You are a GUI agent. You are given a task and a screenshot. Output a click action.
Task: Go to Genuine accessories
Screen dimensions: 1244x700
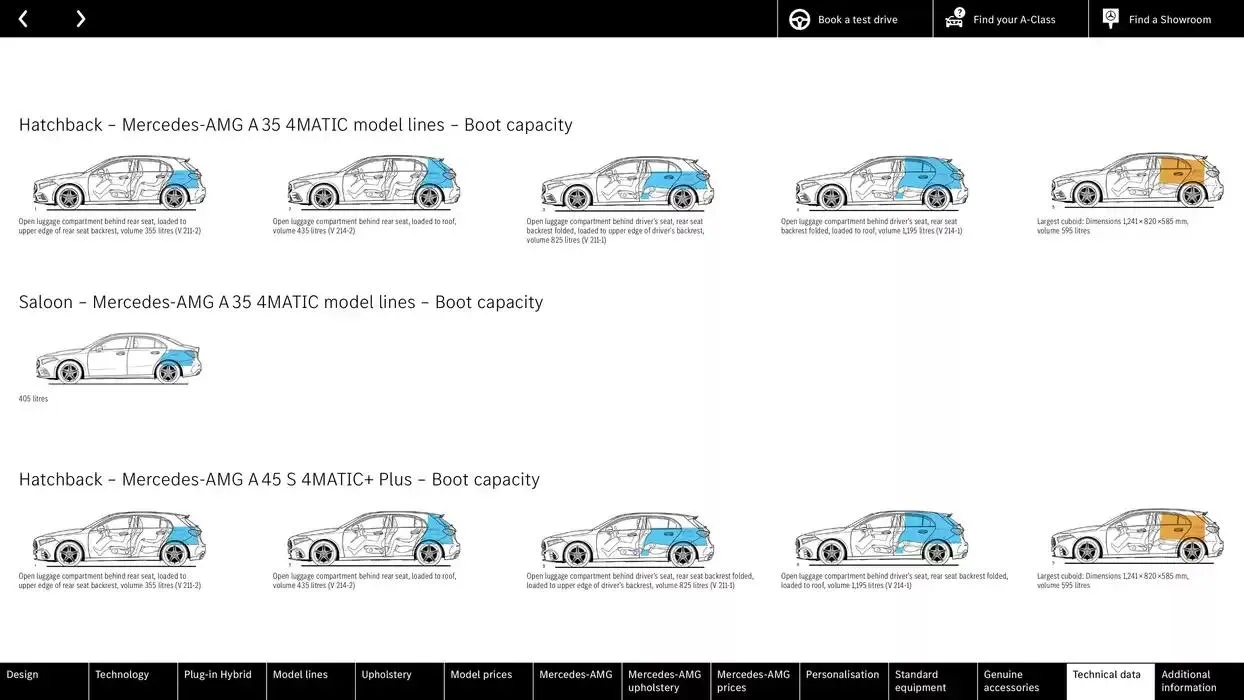pyautogui.click(x=1019, y=681)
